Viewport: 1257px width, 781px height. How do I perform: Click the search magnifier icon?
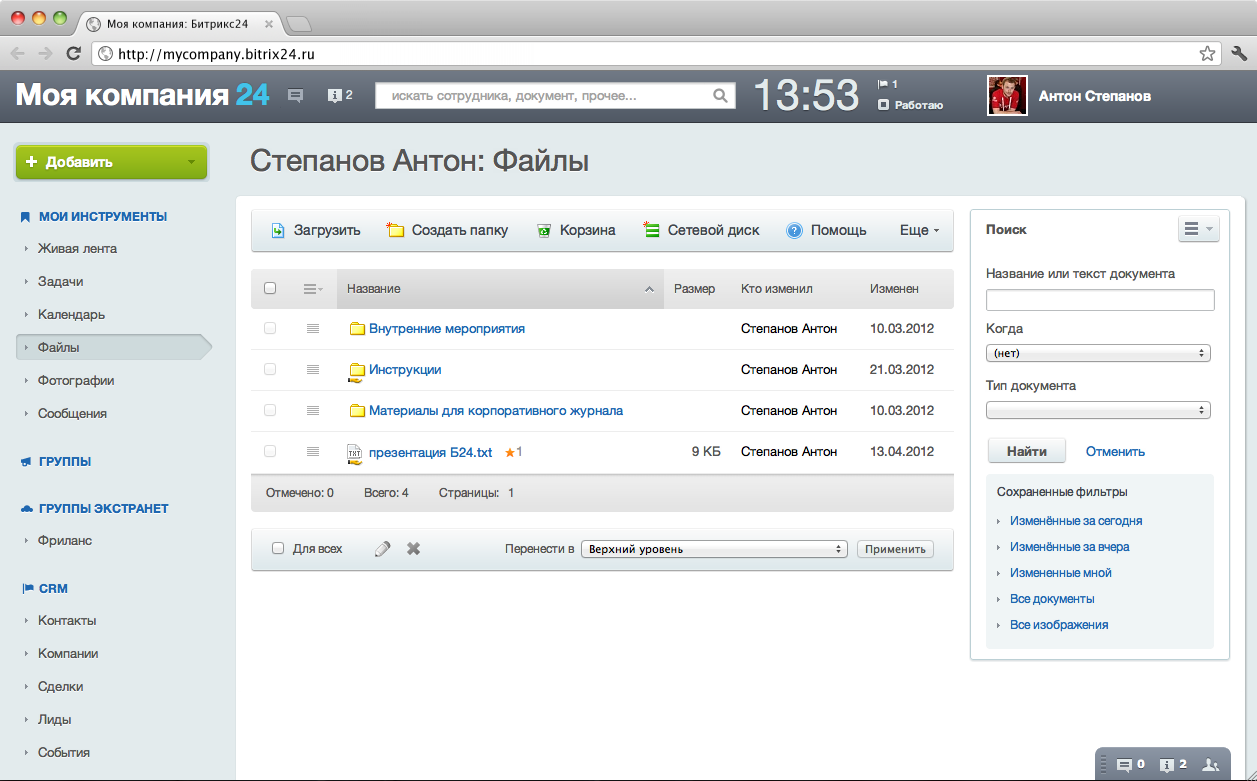click(720, 96)
